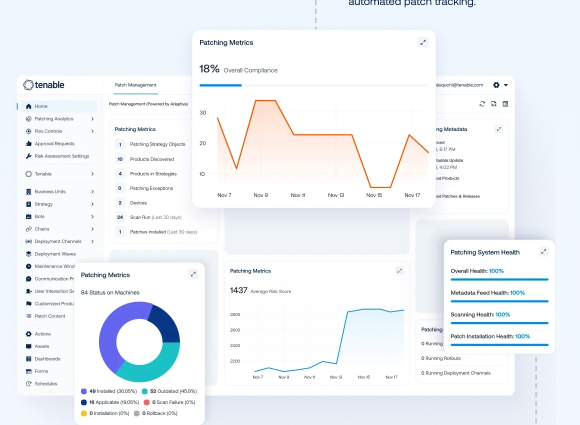Click the Deployment Channels broadcast icon
Viewport: 580px width, 425px height.
[28, 241]
